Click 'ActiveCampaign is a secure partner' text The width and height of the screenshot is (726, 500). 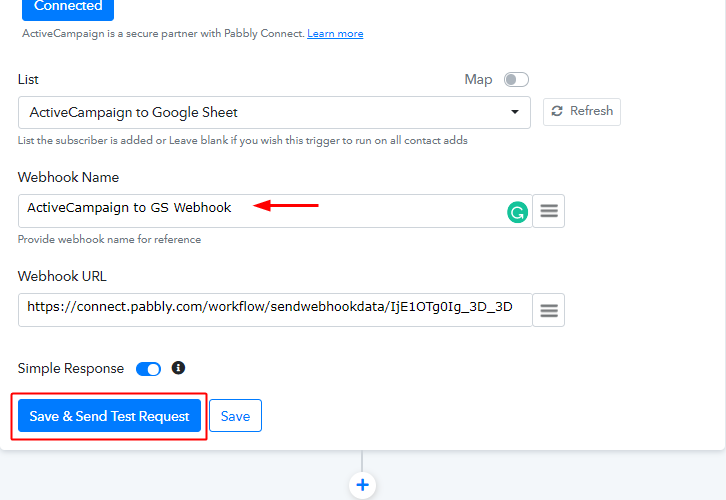coord(163,33)
